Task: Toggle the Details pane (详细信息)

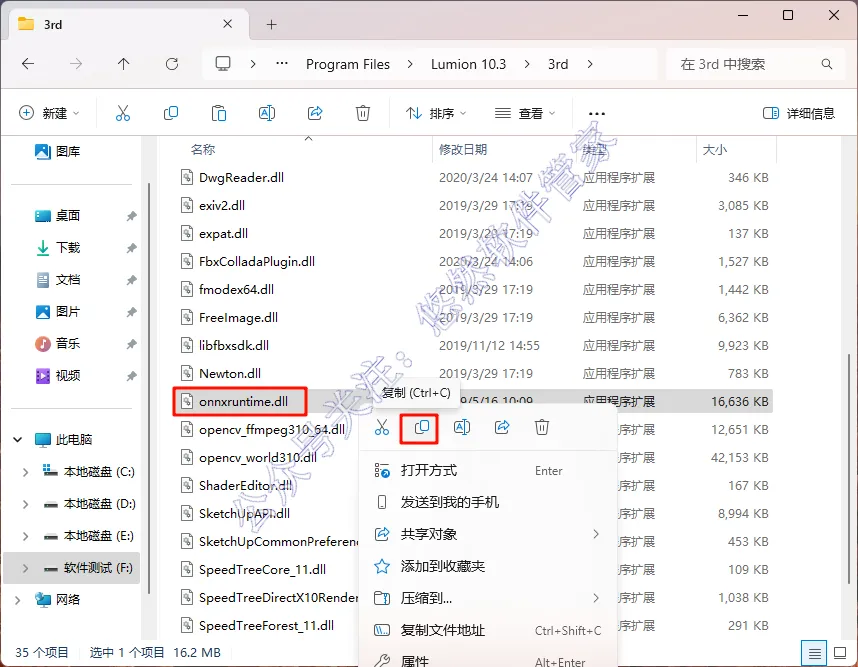Action: point(799,113)
